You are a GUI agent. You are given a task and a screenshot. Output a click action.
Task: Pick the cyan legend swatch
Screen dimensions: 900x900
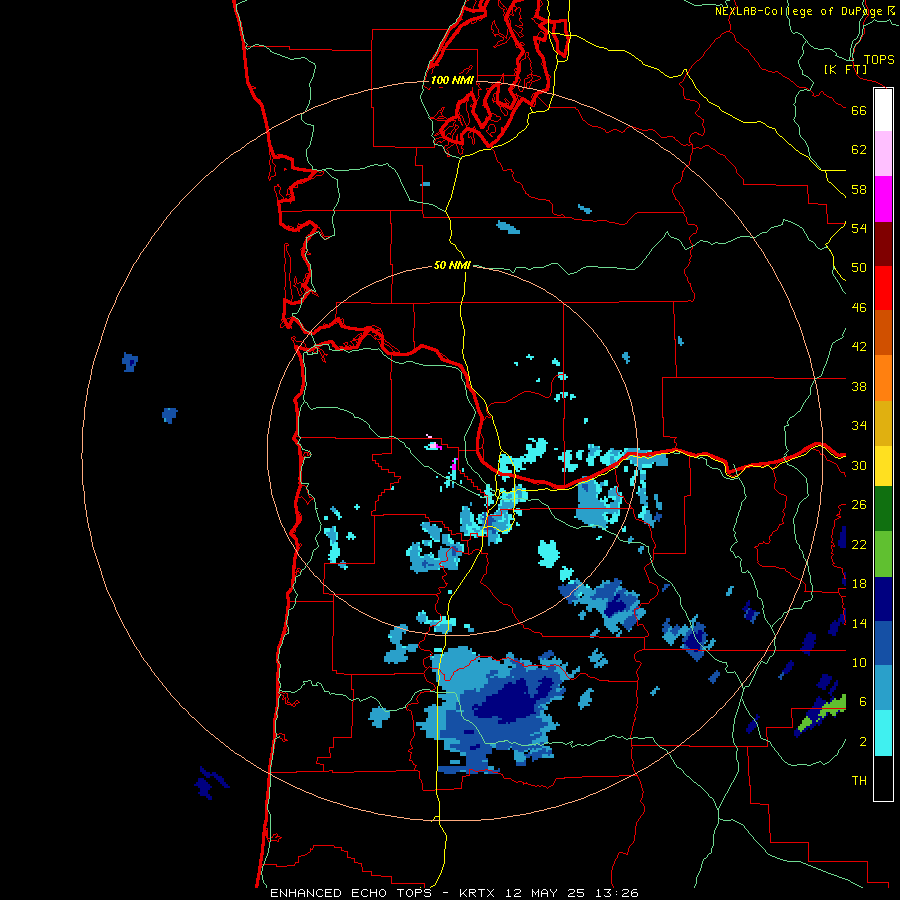883,733
